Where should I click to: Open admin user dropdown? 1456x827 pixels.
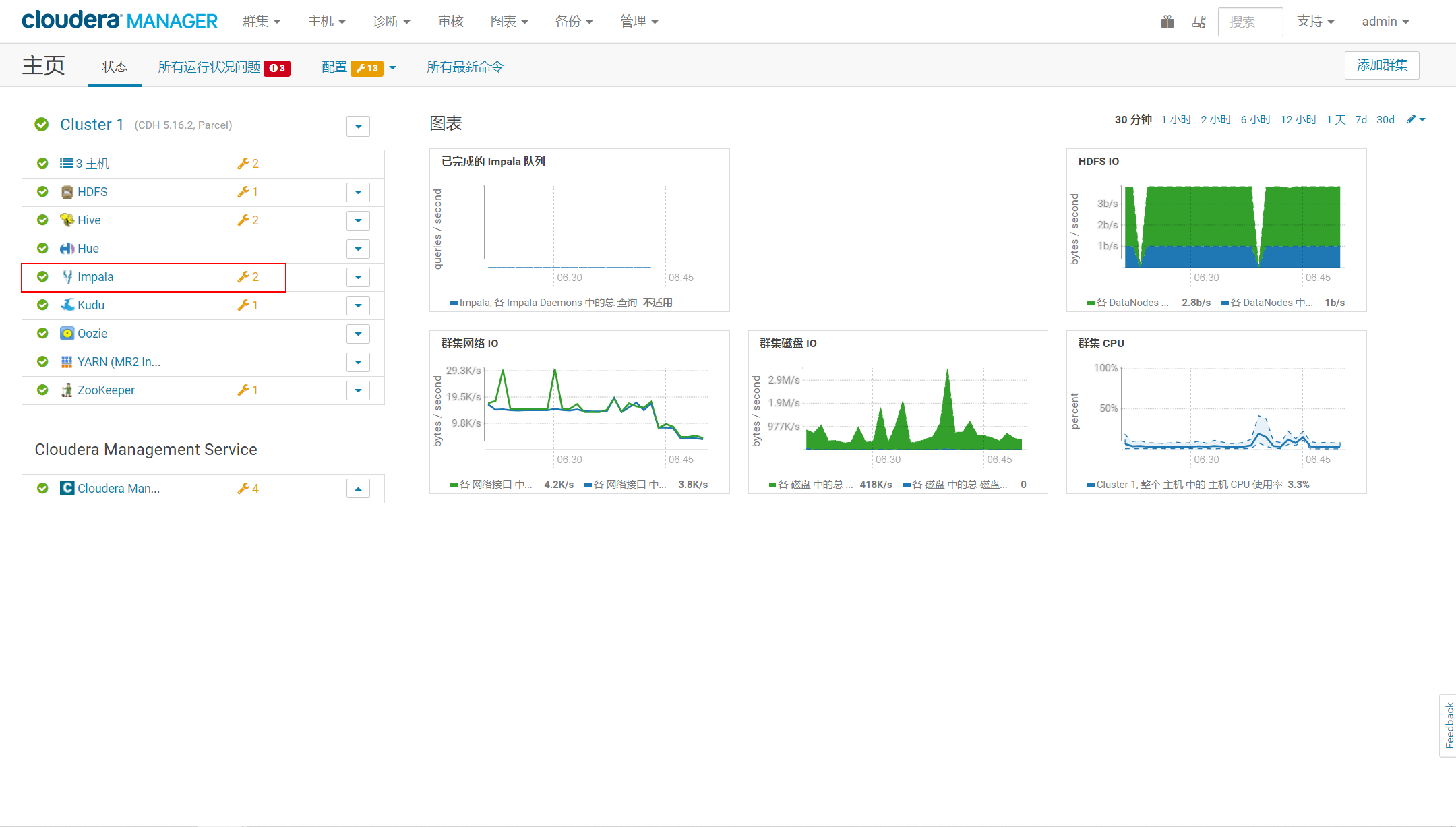1385,22
